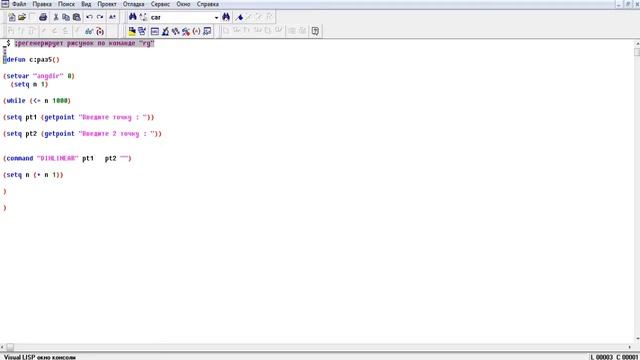Print the document using the printer icon
This screenshot has width=640, height=360.
(x=43, y=17)
